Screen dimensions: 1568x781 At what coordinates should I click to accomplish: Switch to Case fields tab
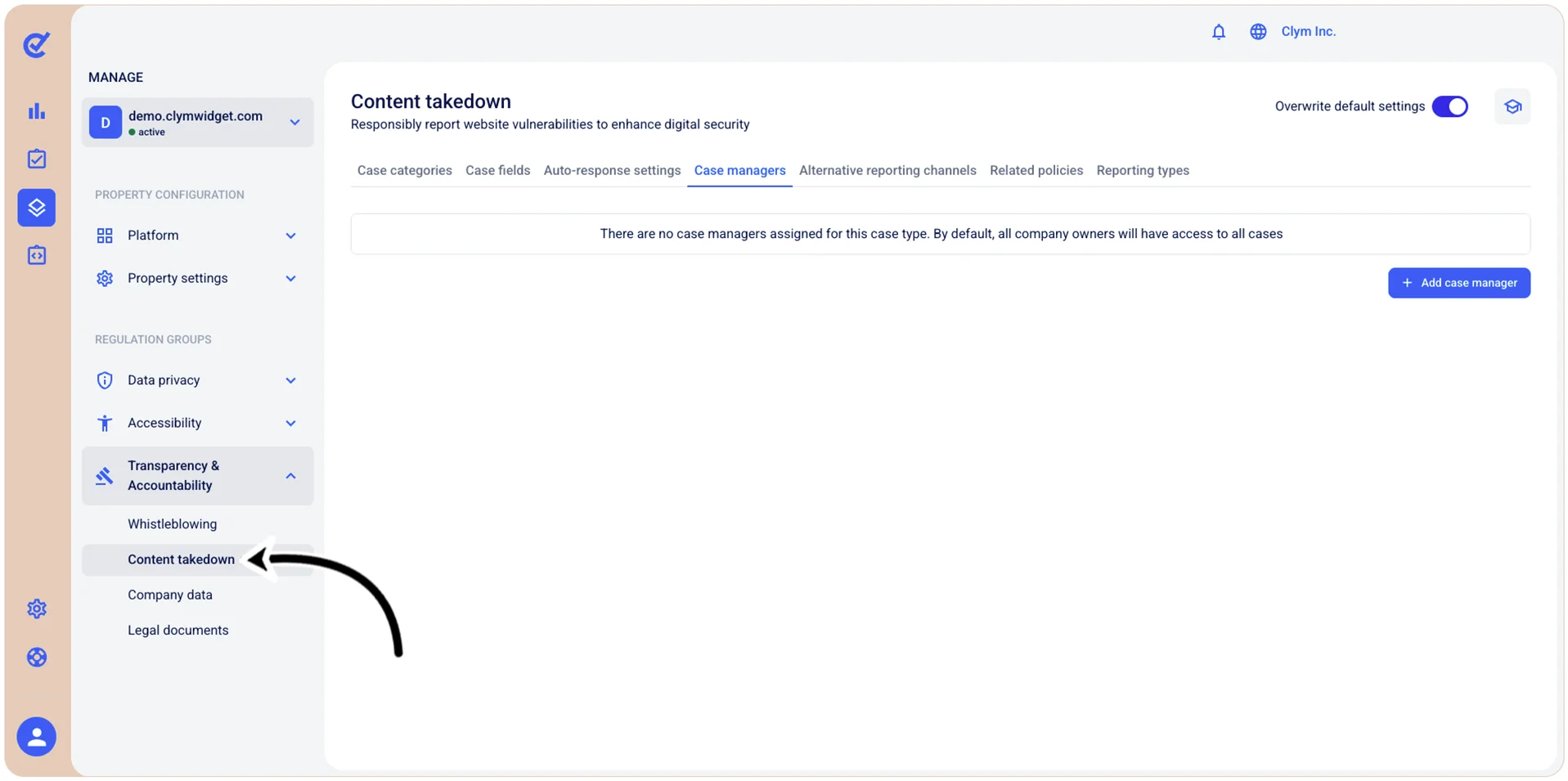point(498,170)
